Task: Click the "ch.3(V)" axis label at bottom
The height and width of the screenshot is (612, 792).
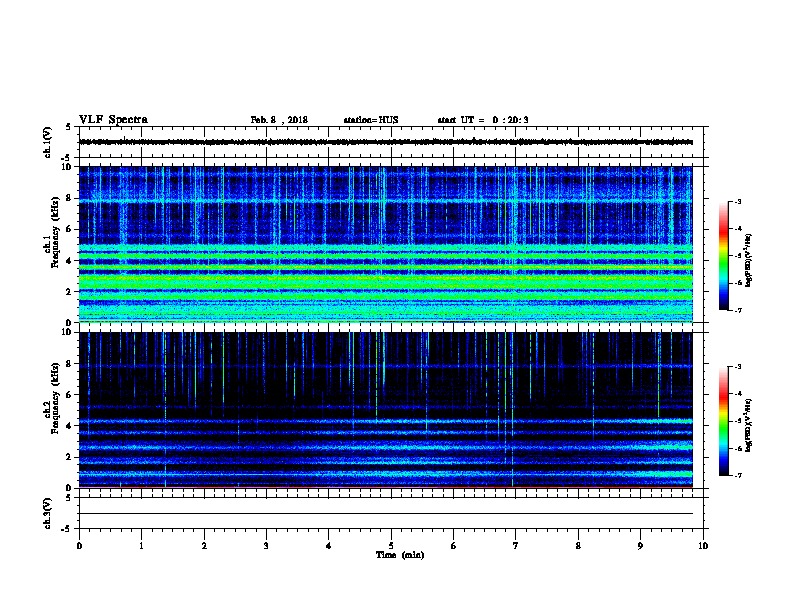Action: (x=48, y=513)
